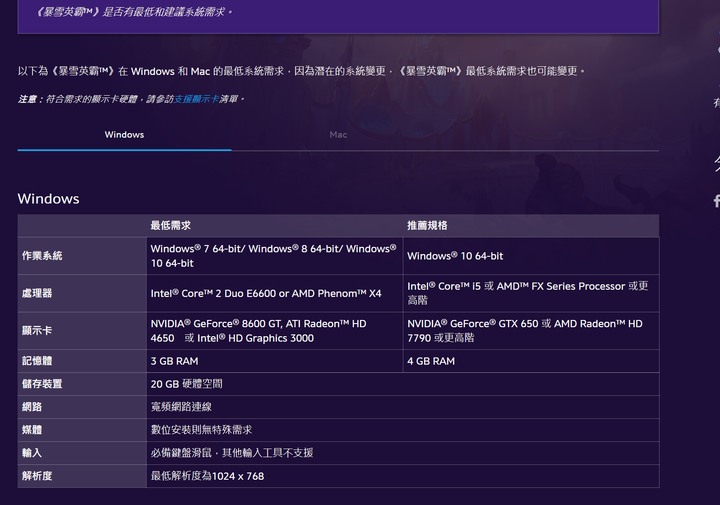Click the 處理器 row label
The image size is (720, 505).
[82, 294]
